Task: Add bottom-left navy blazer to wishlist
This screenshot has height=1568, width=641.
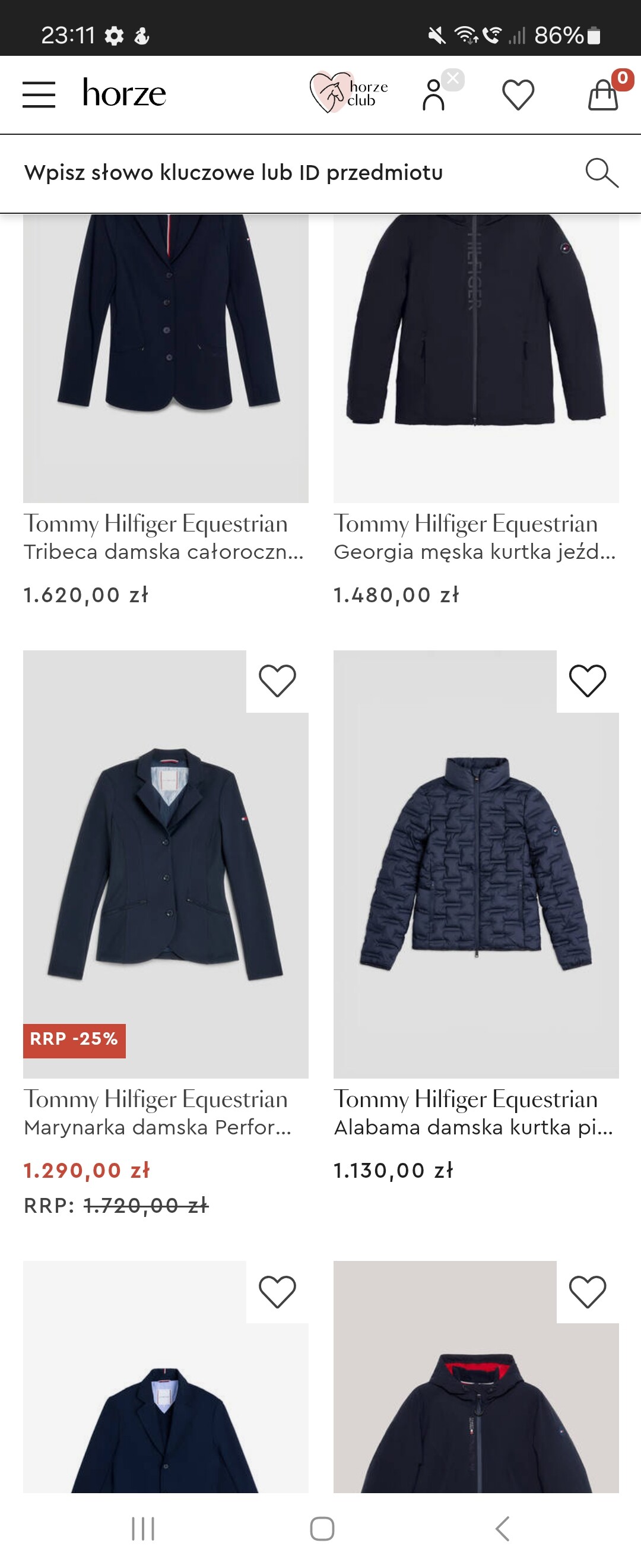Action: pyautogui.click(x=277, y=1292)
